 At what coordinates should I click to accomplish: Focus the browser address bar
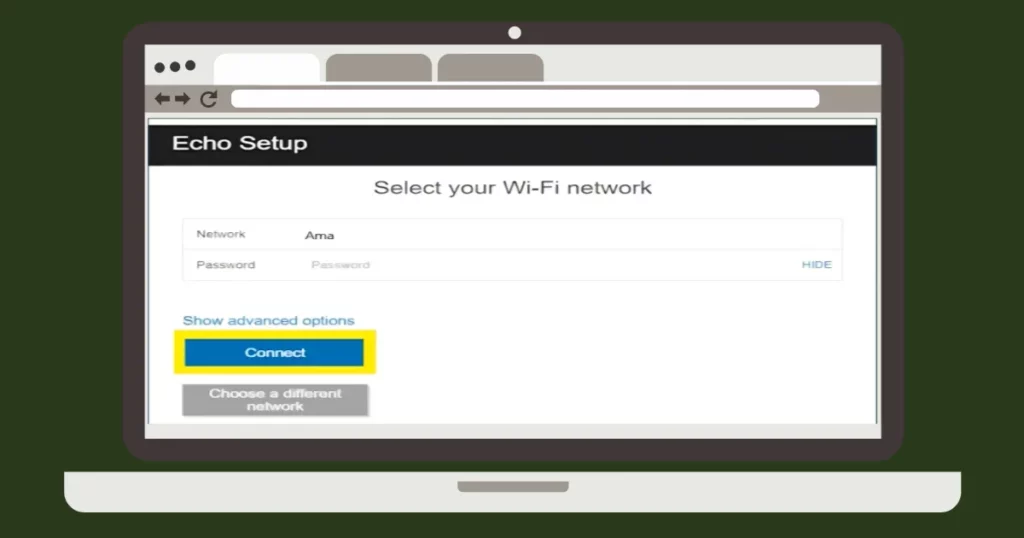click(x=525, y=99)
